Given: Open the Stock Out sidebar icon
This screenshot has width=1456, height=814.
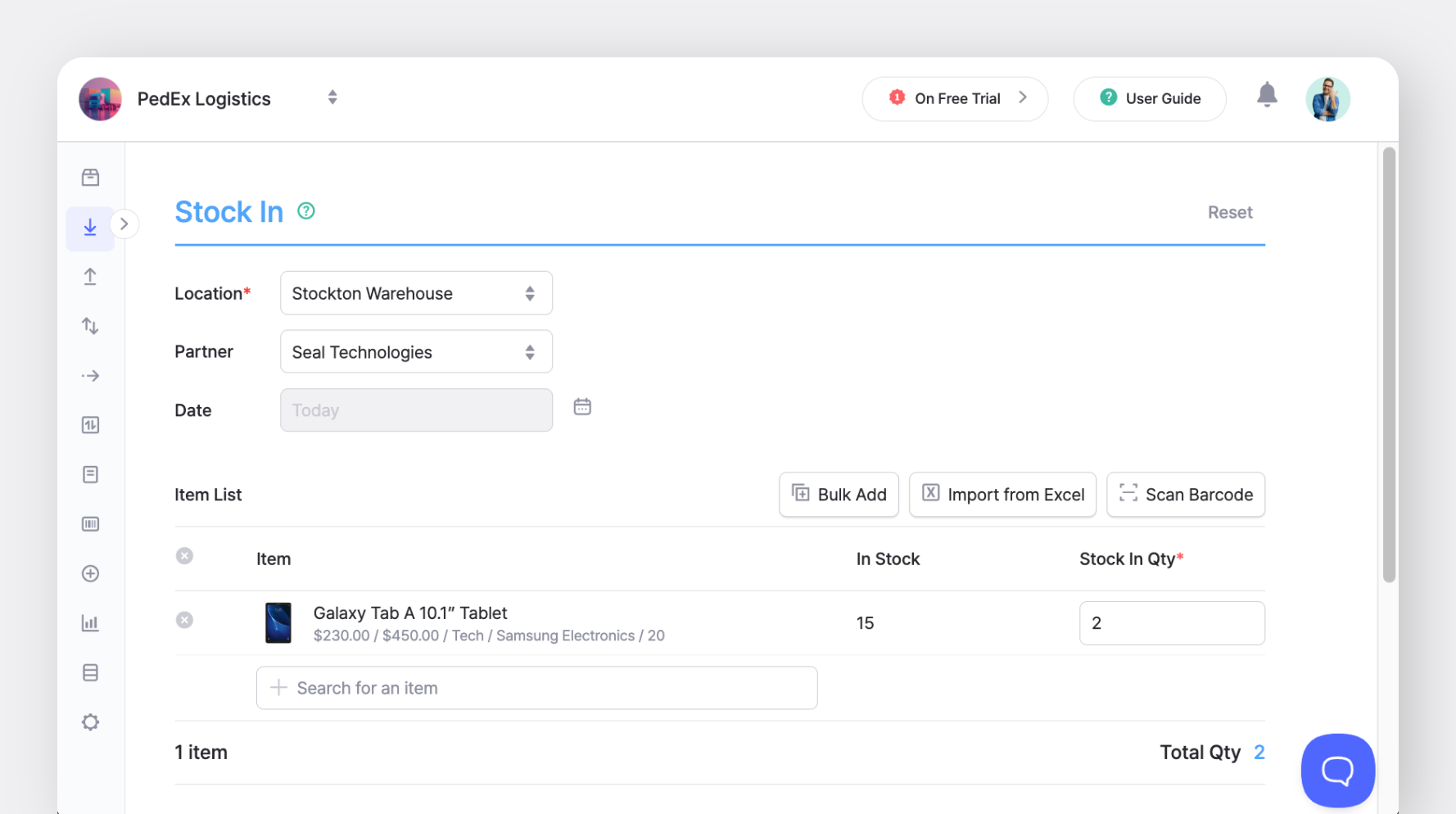Looking at the screenshot, I should click(90, 276).
